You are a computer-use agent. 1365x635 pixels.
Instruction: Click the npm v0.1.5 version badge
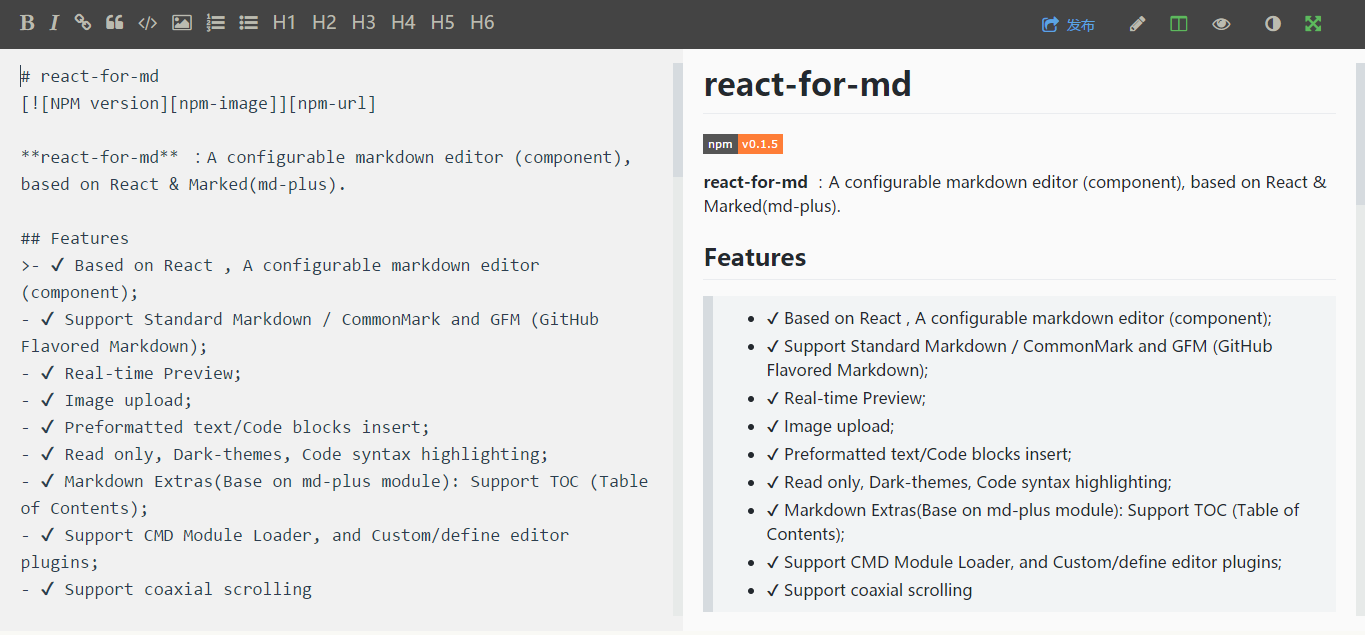[x=743, y=144]
